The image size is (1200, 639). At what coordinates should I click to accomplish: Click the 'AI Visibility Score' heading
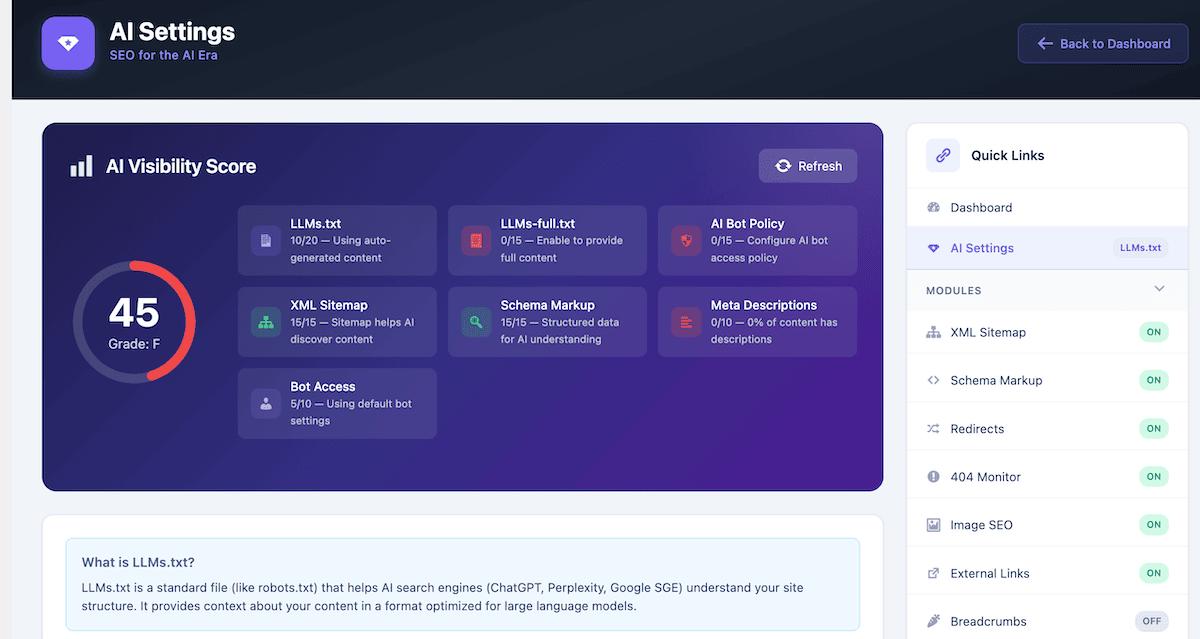pos(181,167)
